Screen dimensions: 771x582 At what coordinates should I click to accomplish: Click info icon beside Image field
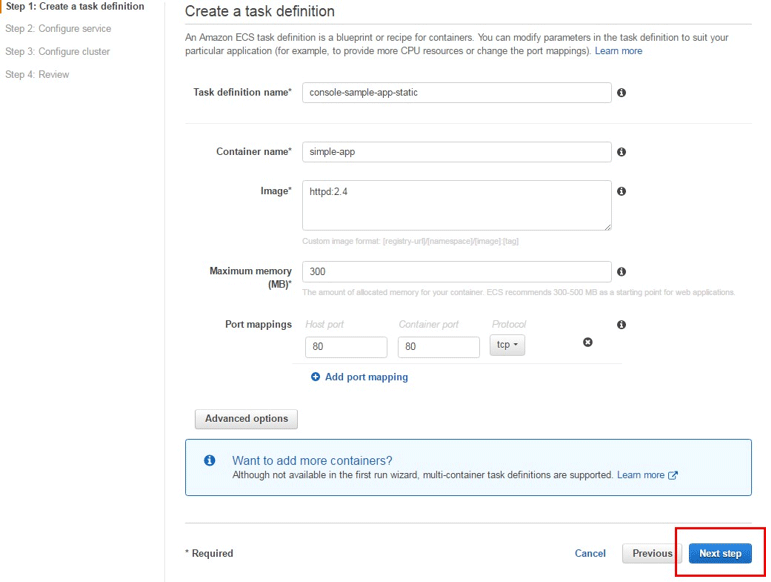click(x=622, y=191)
